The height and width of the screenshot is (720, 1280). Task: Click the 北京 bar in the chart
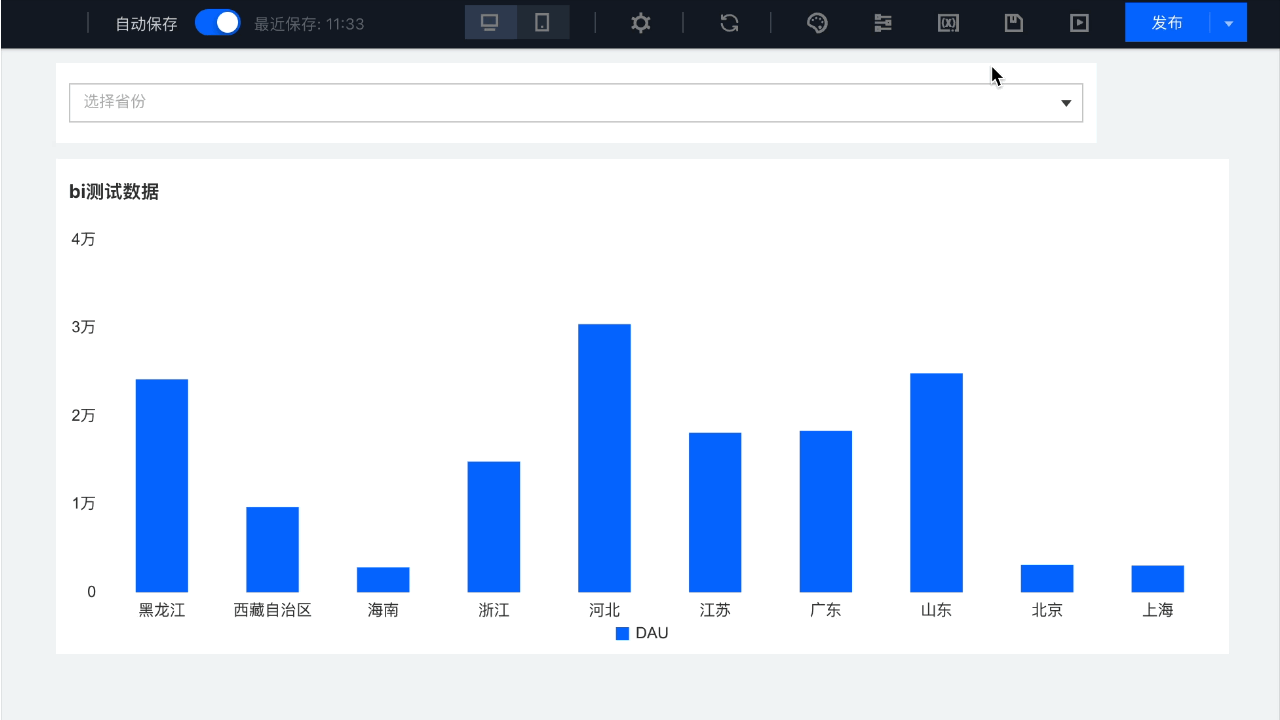tap(1047, 579)
